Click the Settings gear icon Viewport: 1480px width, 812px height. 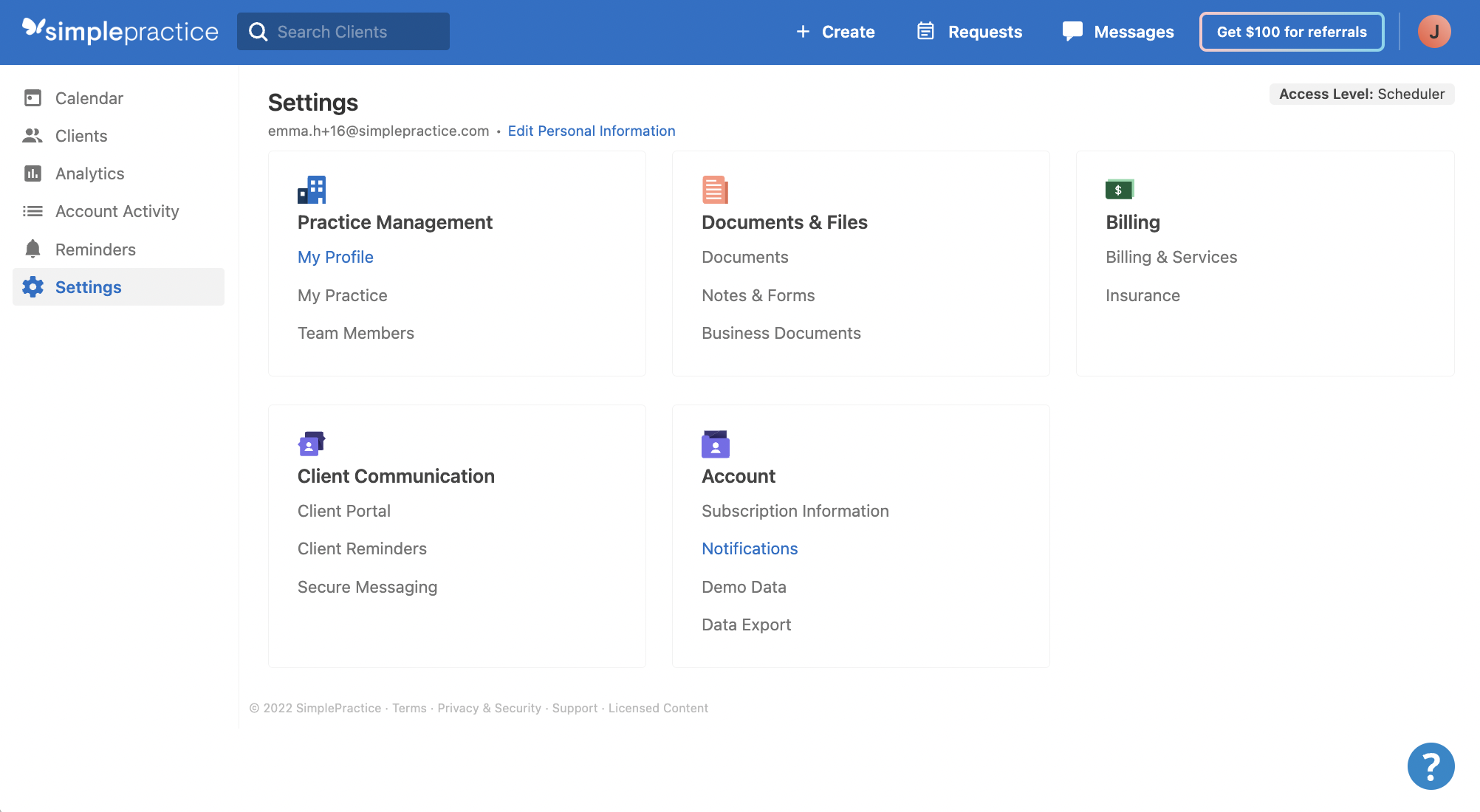pyautogui.click(x=32, y=286)
